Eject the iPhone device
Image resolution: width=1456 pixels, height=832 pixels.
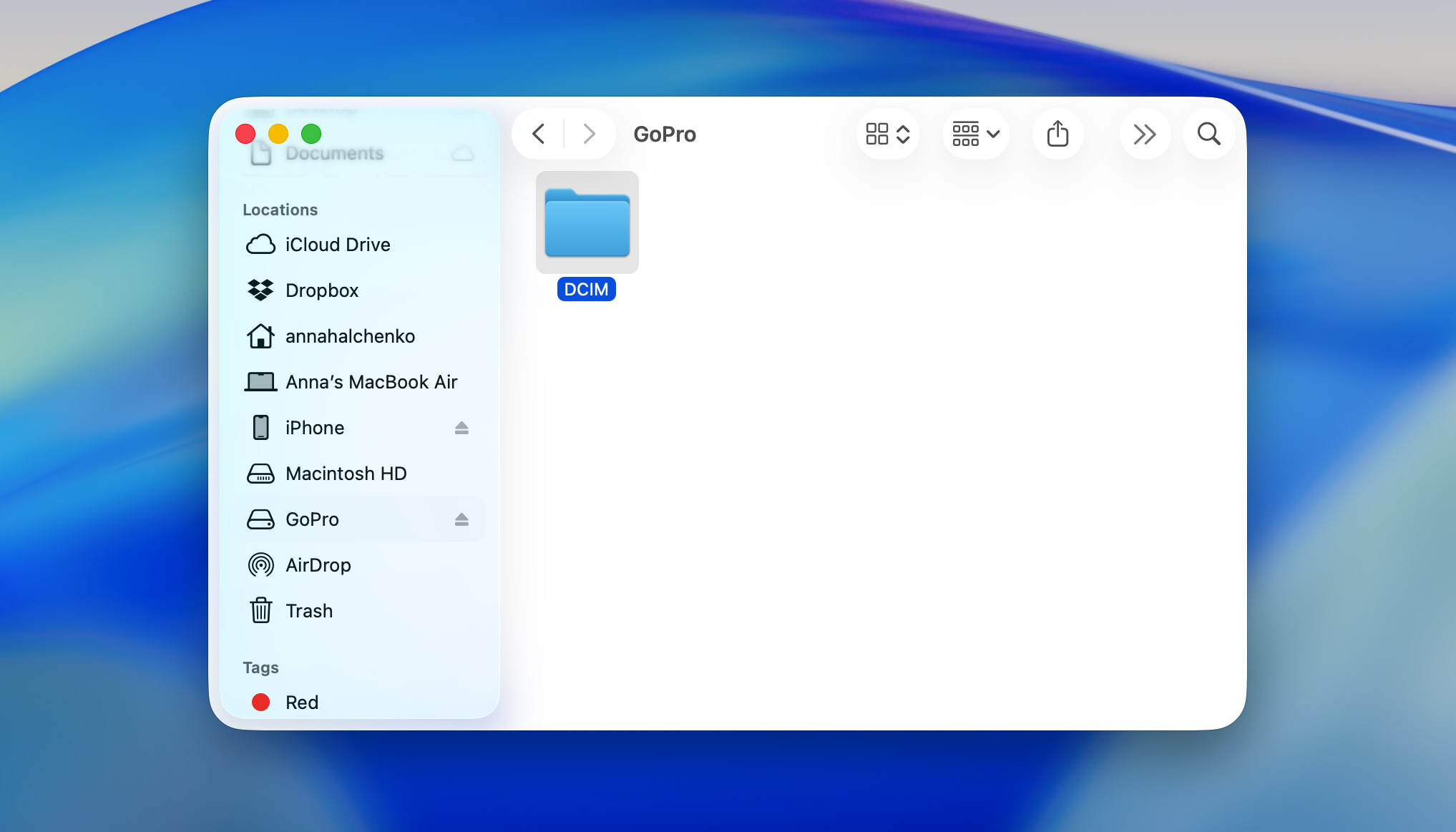(461, 428)
